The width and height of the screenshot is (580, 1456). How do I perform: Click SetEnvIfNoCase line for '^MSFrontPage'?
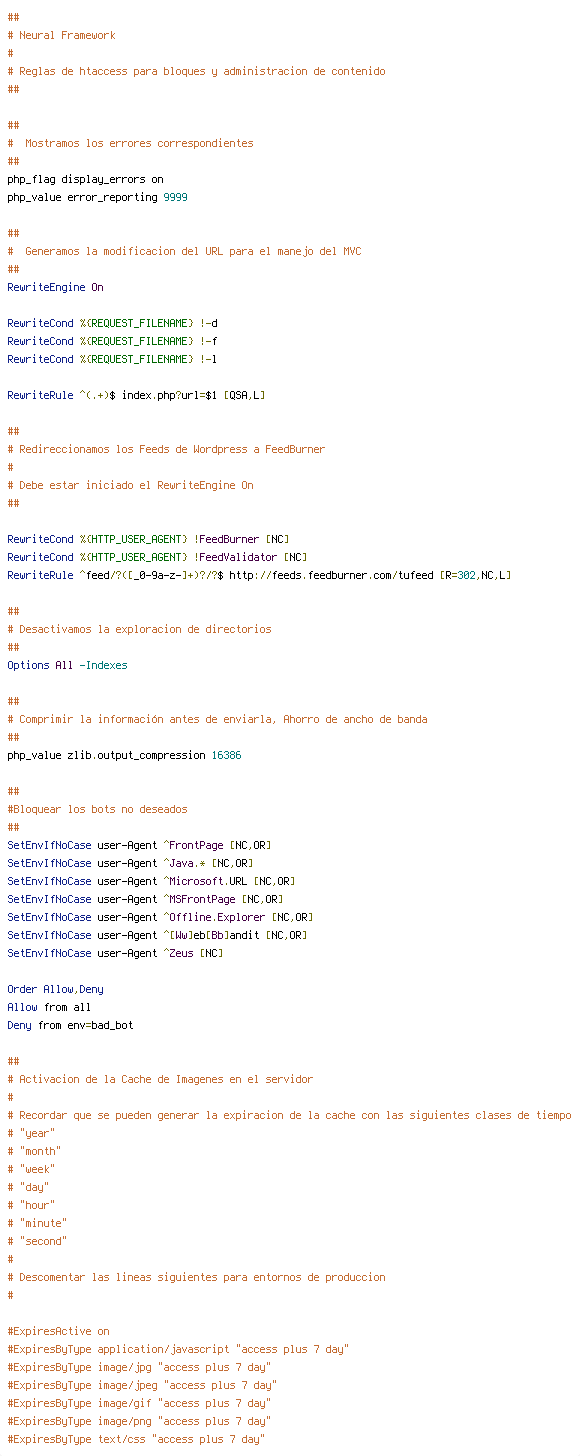[145, 899]
